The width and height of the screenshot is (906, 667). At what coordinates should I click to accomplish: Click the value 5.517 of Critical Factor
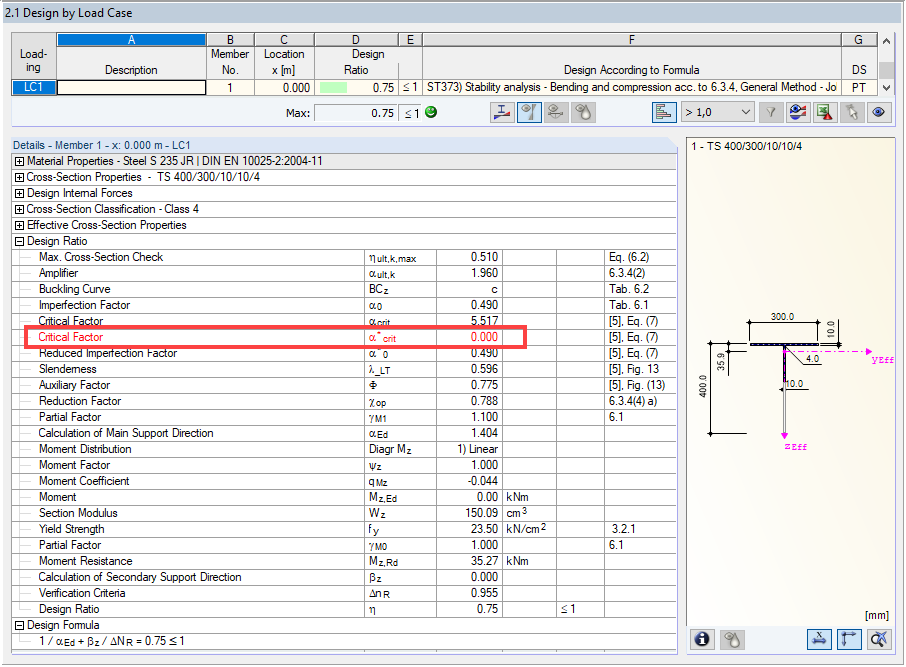(x=484, y=321)
